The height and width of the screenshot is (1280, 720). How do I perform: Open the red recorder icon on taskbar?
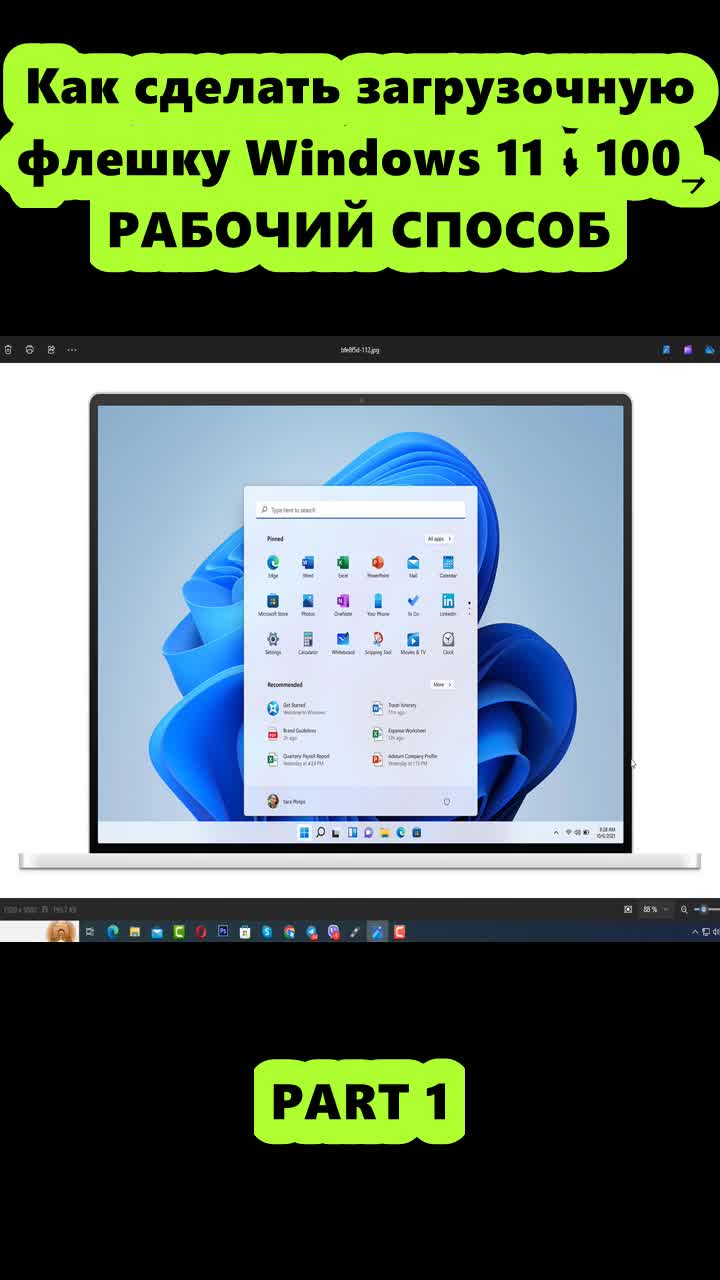tap(400, 931)
